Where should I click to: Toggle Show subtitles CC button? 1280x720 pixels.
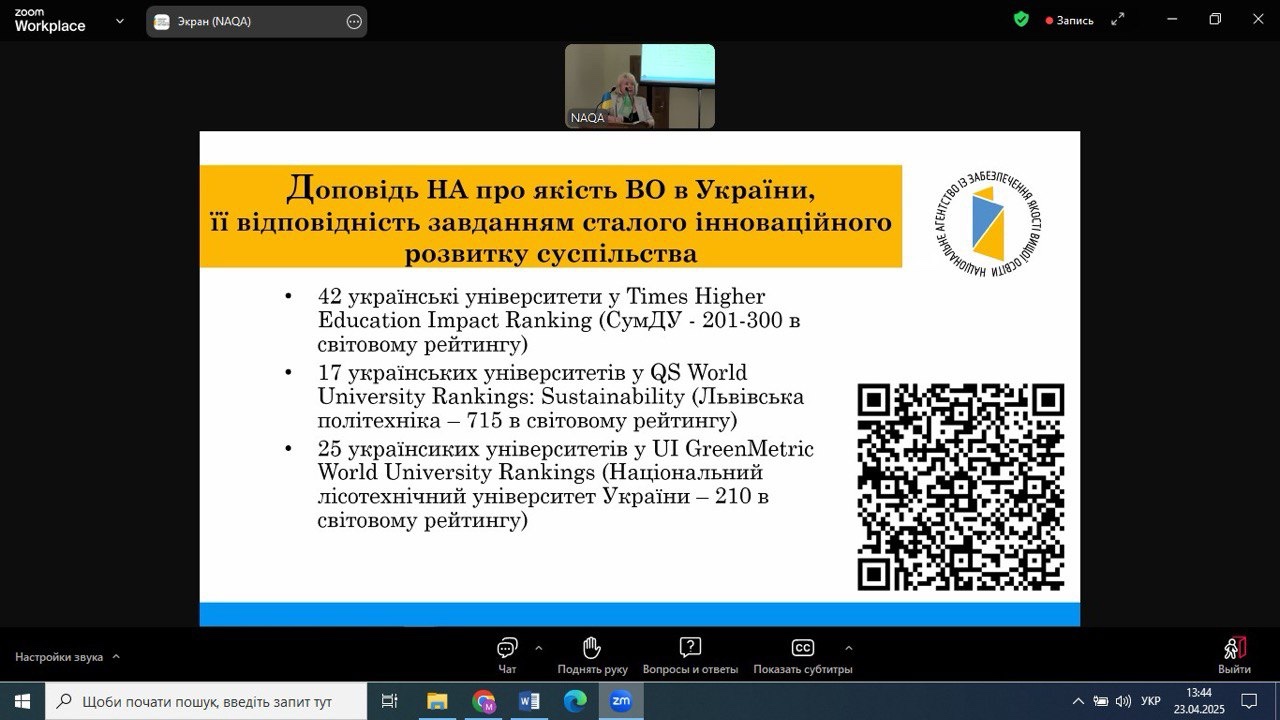(x=802, y=648)
